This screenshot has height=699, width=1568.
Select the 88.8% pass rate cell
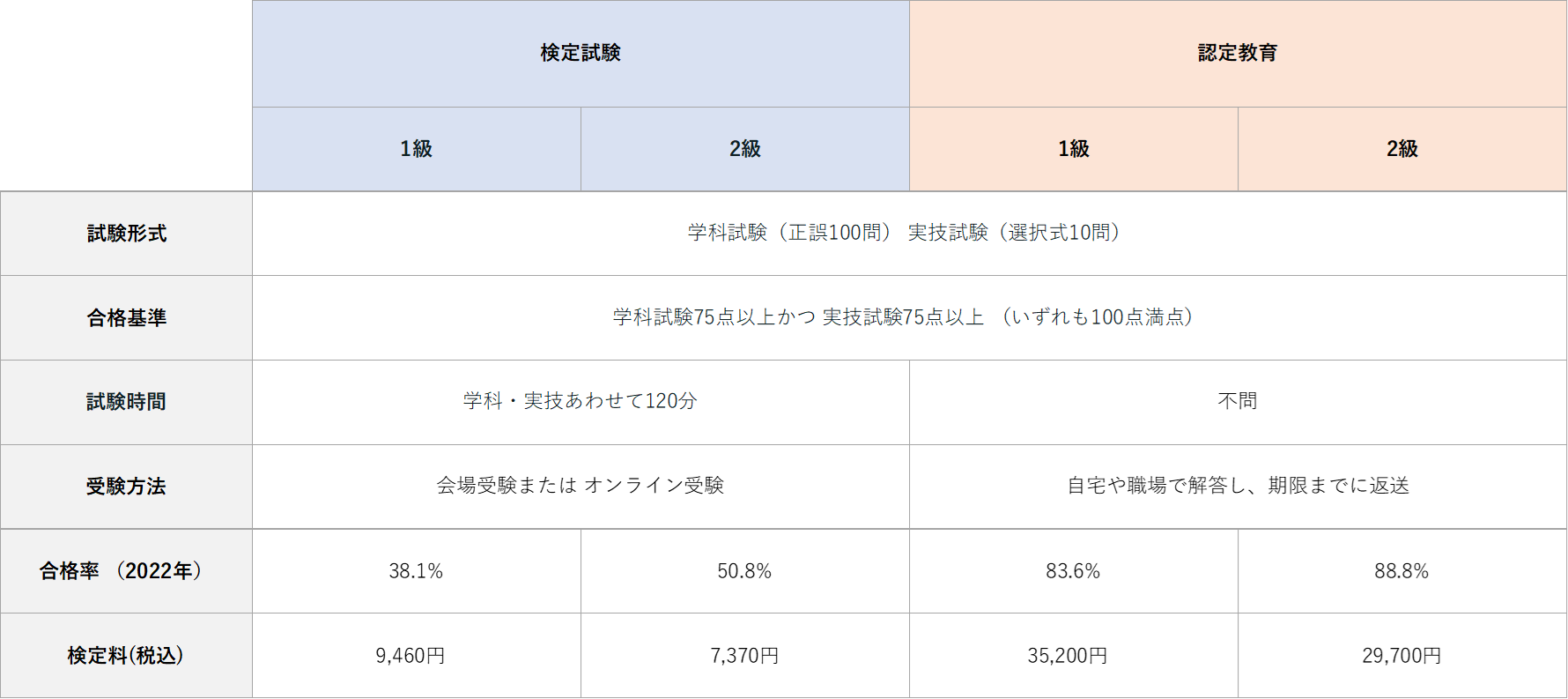(1402, 571)
